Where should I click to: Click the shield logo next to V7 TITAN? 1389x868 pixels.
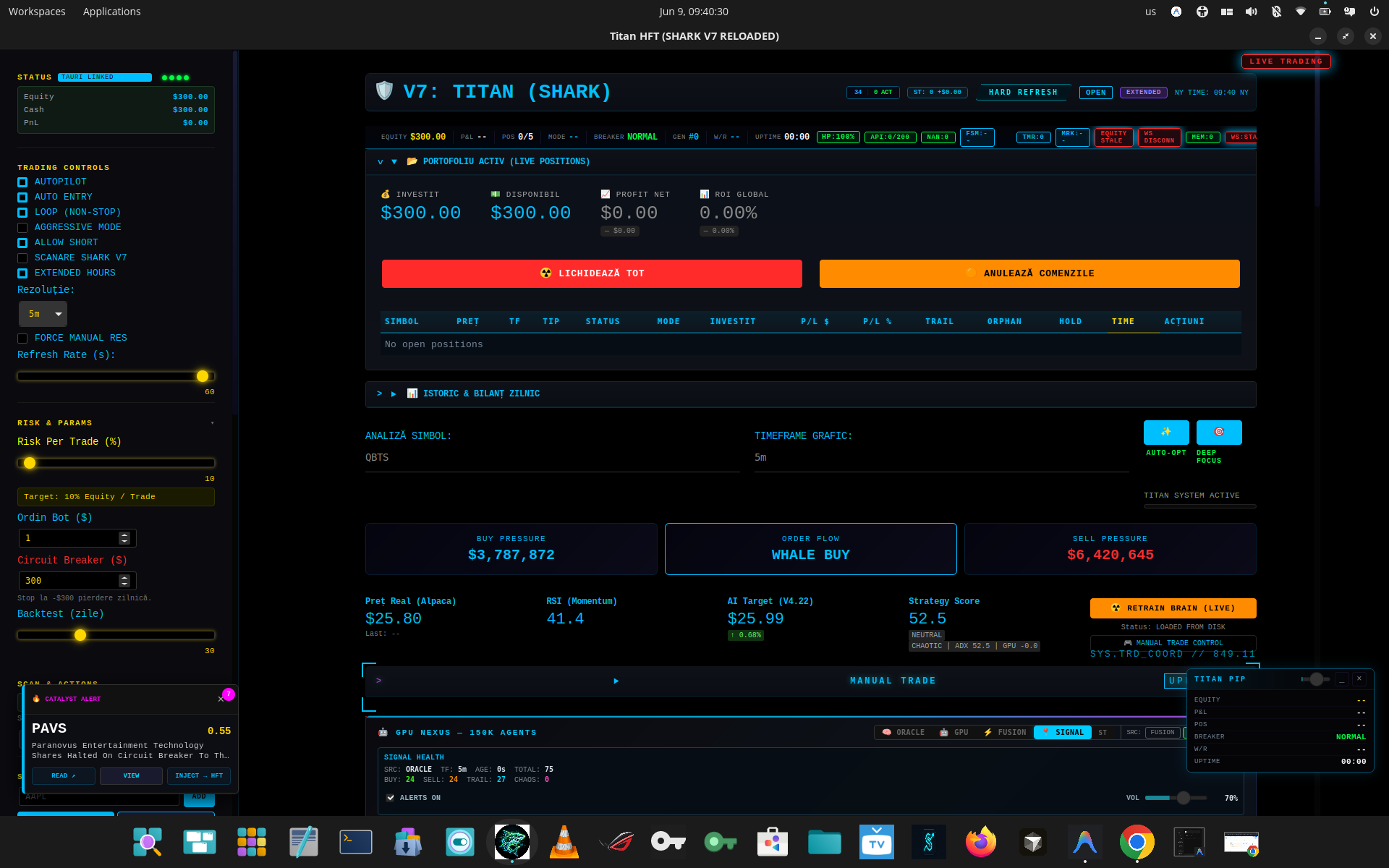384,91
